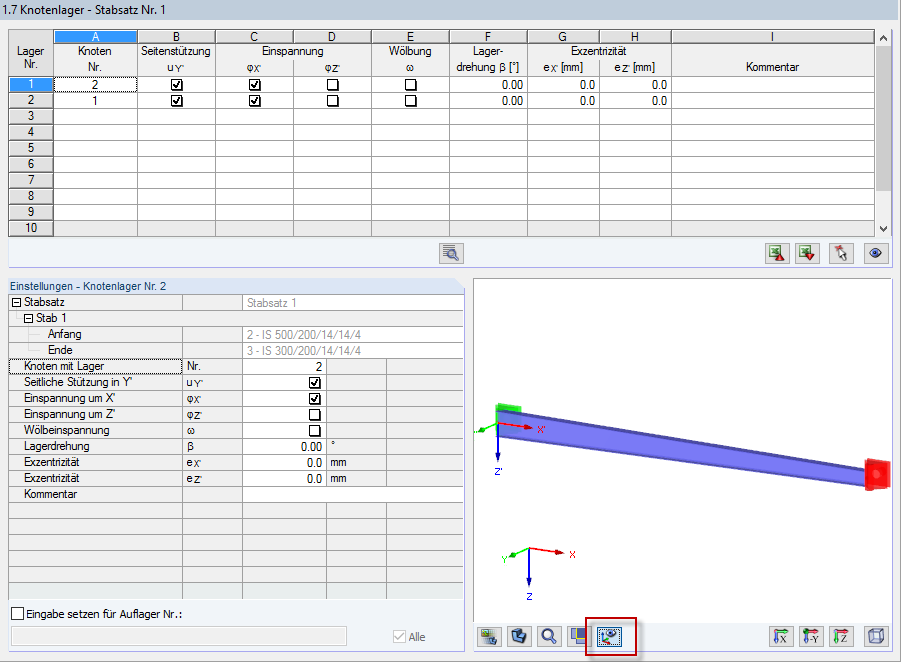This screenshot has width=901, height=662.
Task: Uncheck Einspannung φX' for Lager 1
Action: coord(255,84)
